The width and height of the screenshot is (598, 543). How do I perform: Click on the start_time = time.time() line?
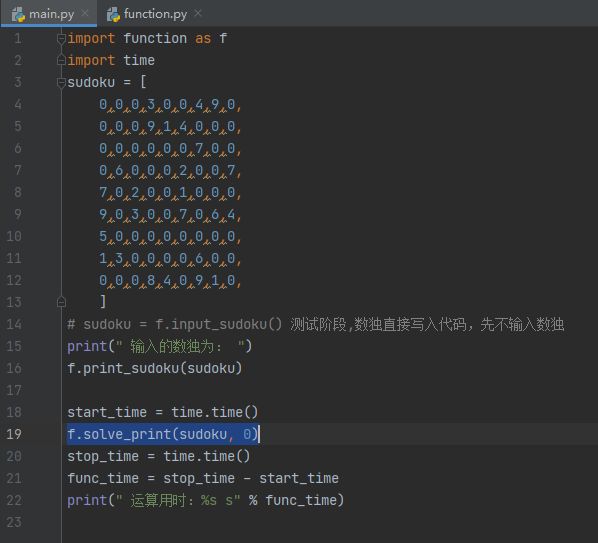click(162, 412)
